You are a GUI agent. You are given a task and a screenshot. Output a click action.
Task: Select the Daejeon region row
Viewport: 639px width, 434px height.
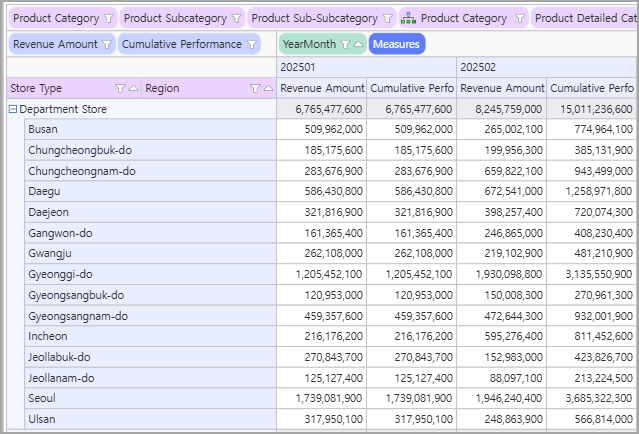tap(150, 212)
